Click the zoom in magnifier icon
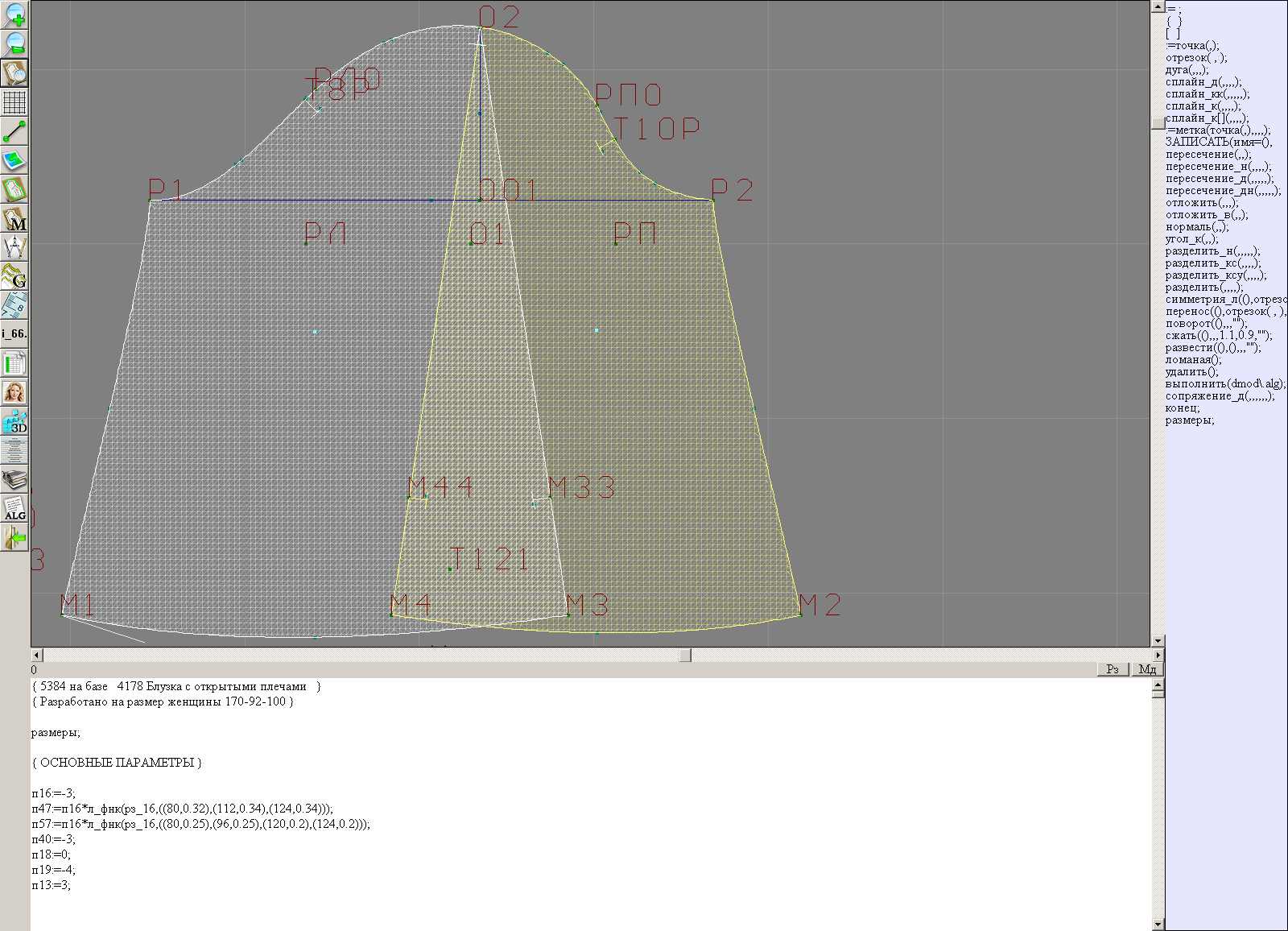 (14, 14)
